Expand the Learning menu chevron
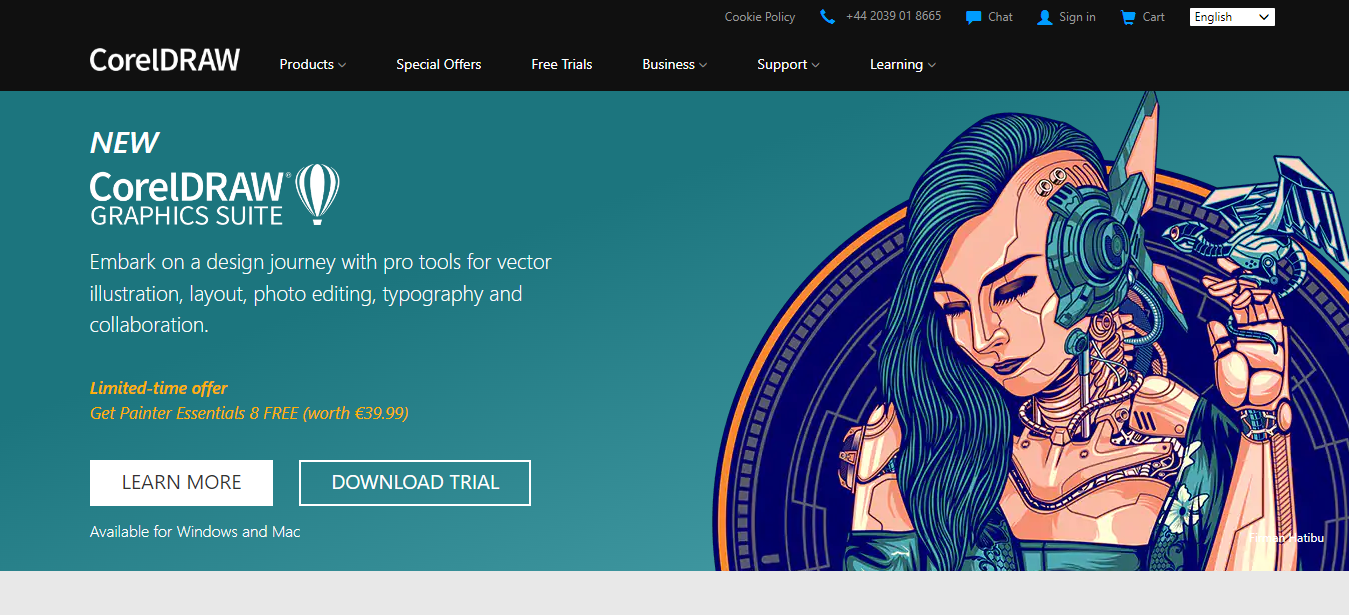 [x=932, y=65]
